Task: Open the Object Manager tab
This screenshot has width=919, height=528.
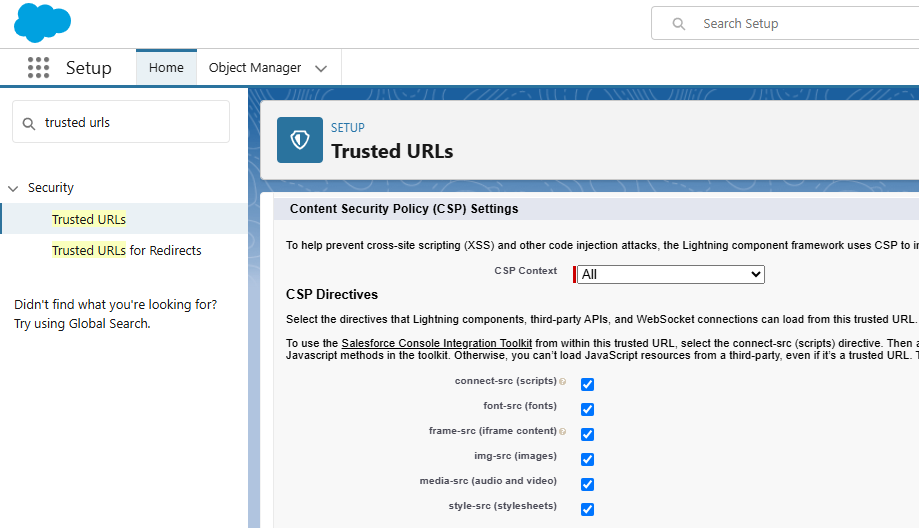Action: click(255, 67)
